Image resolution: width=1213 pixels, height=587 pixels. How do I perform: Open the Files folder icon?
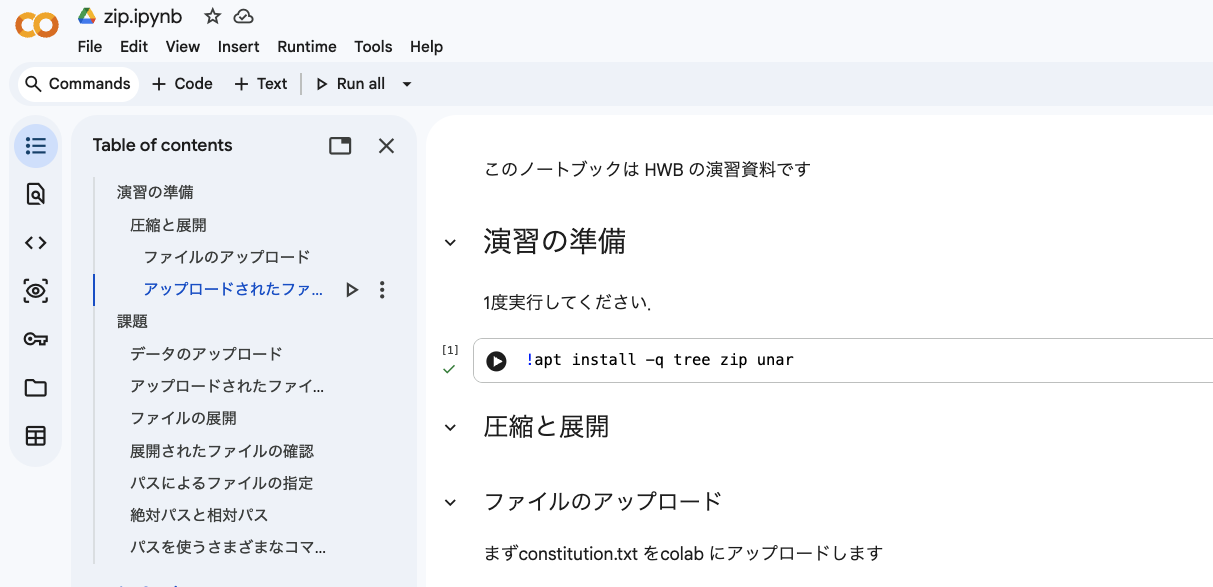click(36, 388)
